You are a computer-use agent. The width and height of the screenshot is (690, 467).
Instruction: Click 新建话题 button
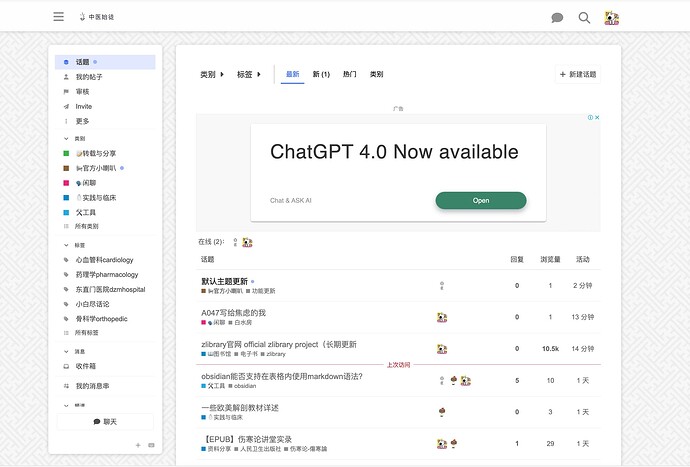click(x=578, y=74)
